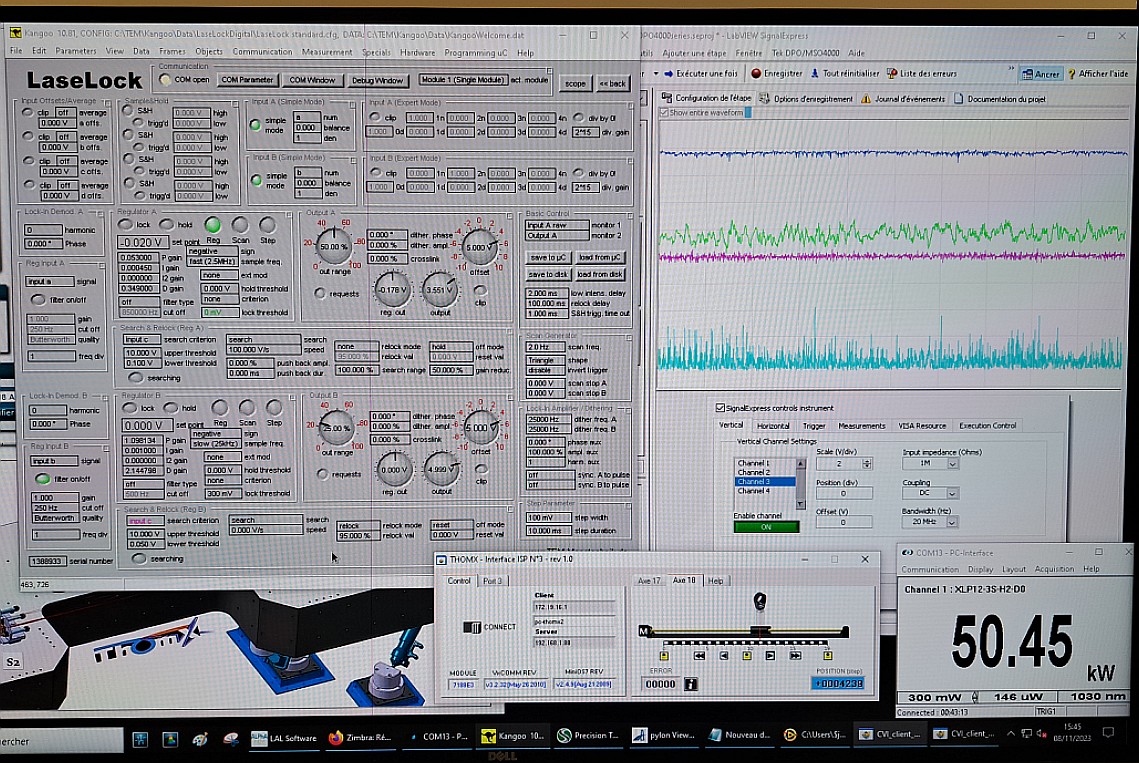1139x763 pixels.
Task: Click the THOMX CONNECT icon
Action: point(472,627)
